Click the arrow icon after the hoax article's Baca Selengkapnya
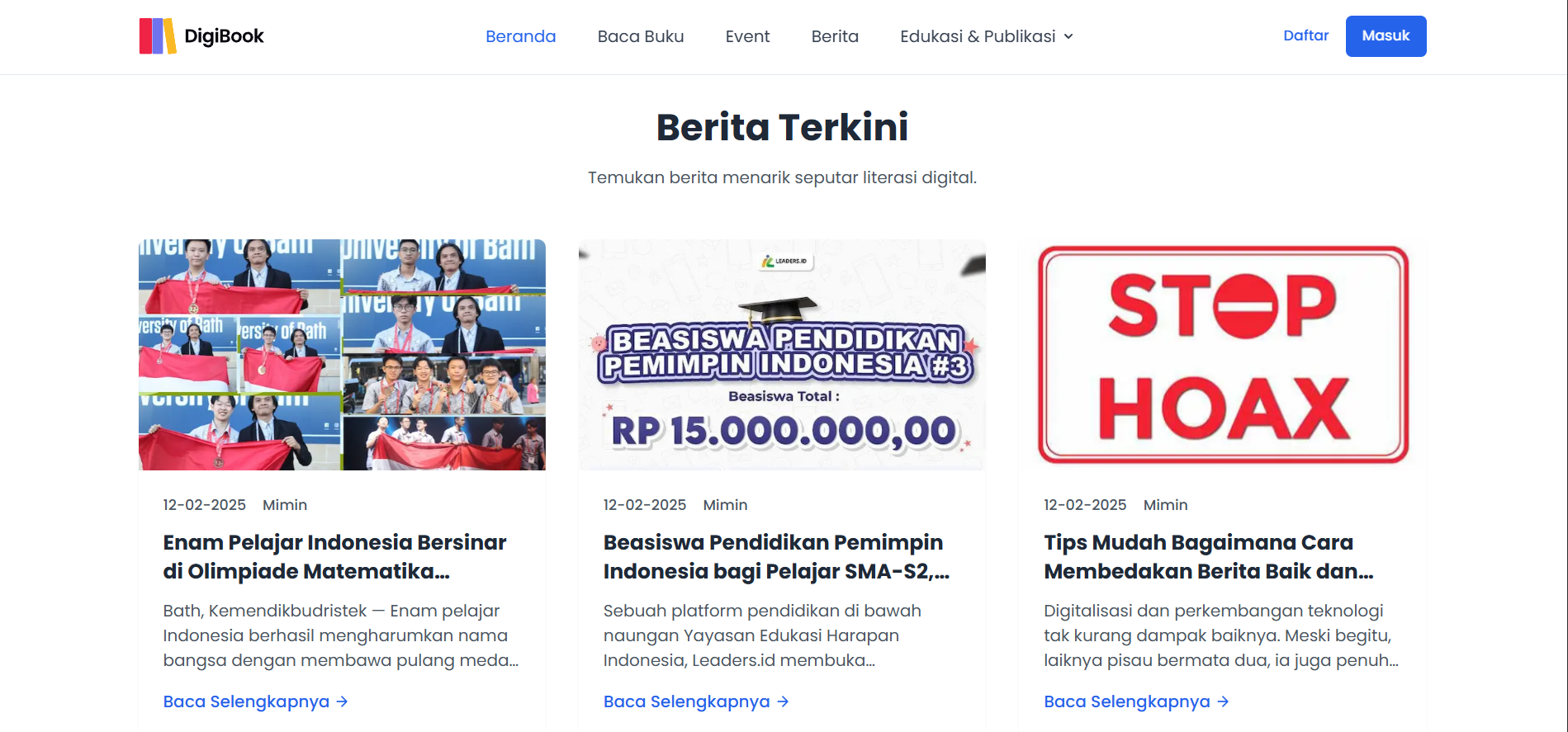This screenshot has width=1568, height=732. pyautogui.click(x=1223, y=701)
